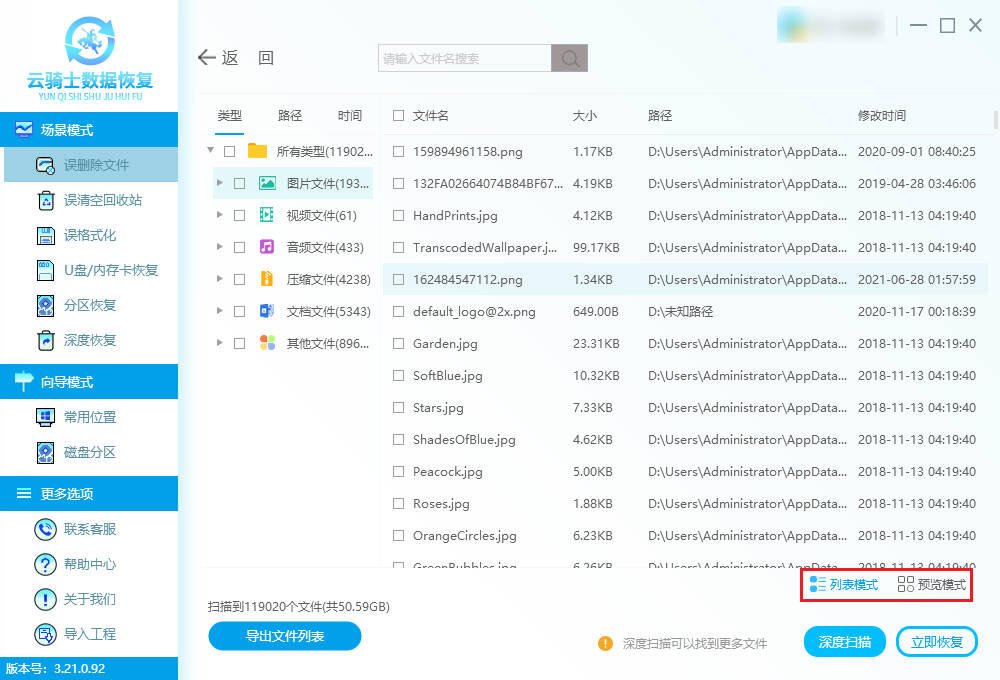
Task: Click the 所有类型 folder icon
Action: (x=257, y=151)
